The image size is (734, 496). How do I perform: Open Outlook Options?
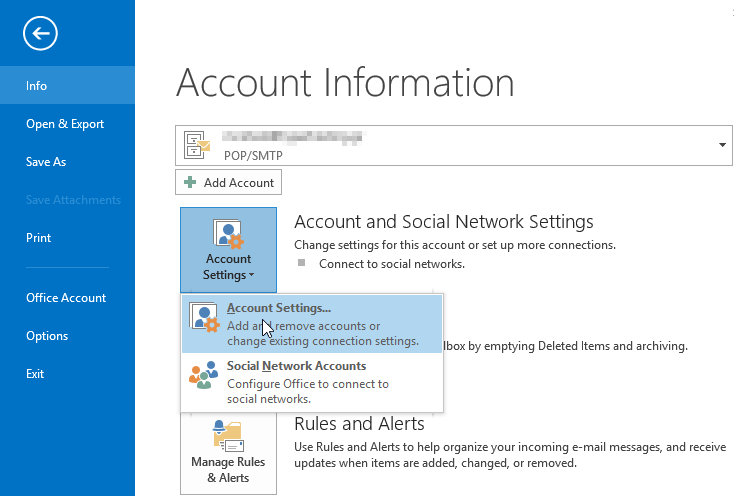click(67, 336)
